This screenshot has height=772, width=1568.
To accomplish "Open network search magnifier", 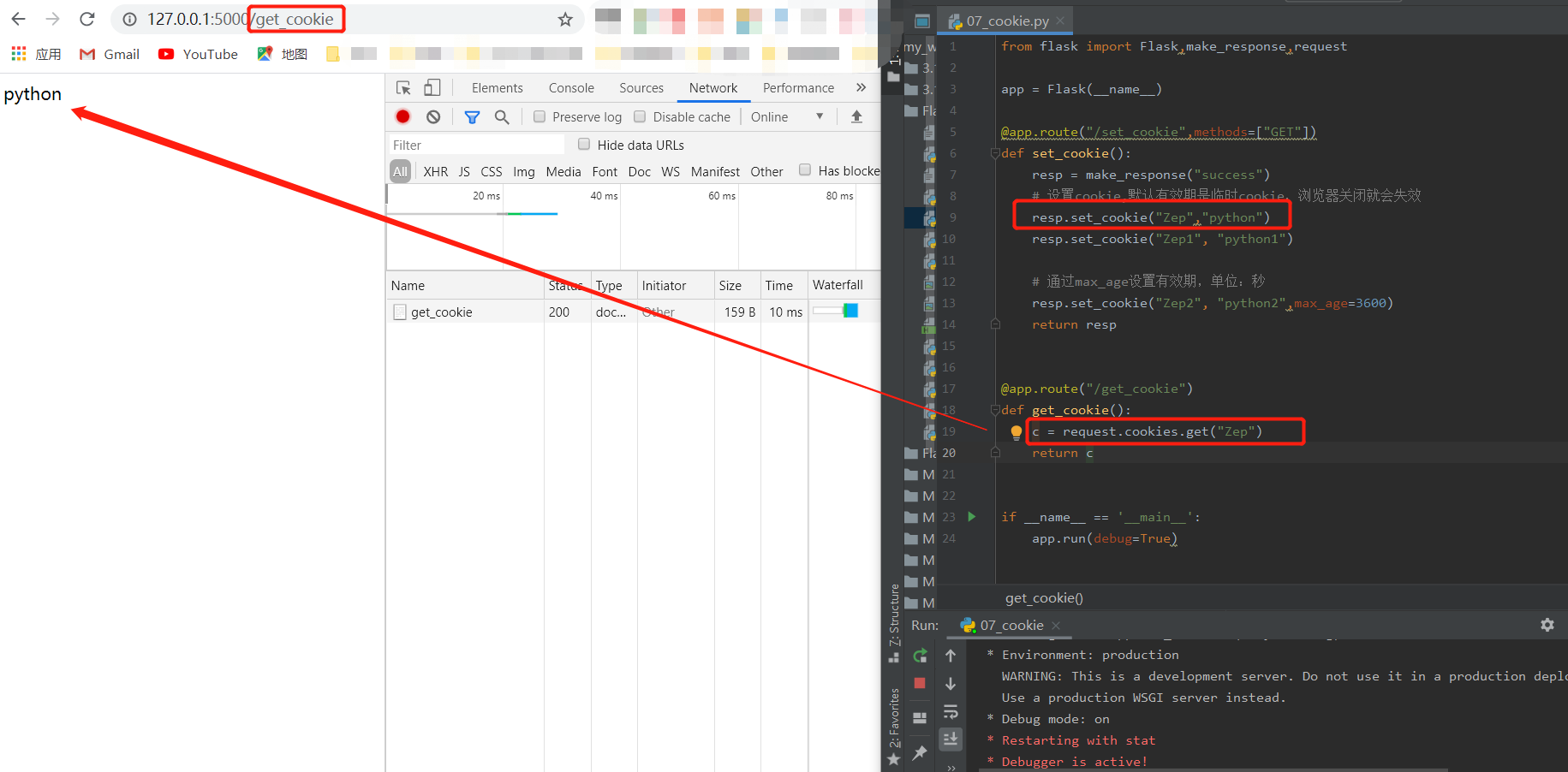I will coord(502,116).
